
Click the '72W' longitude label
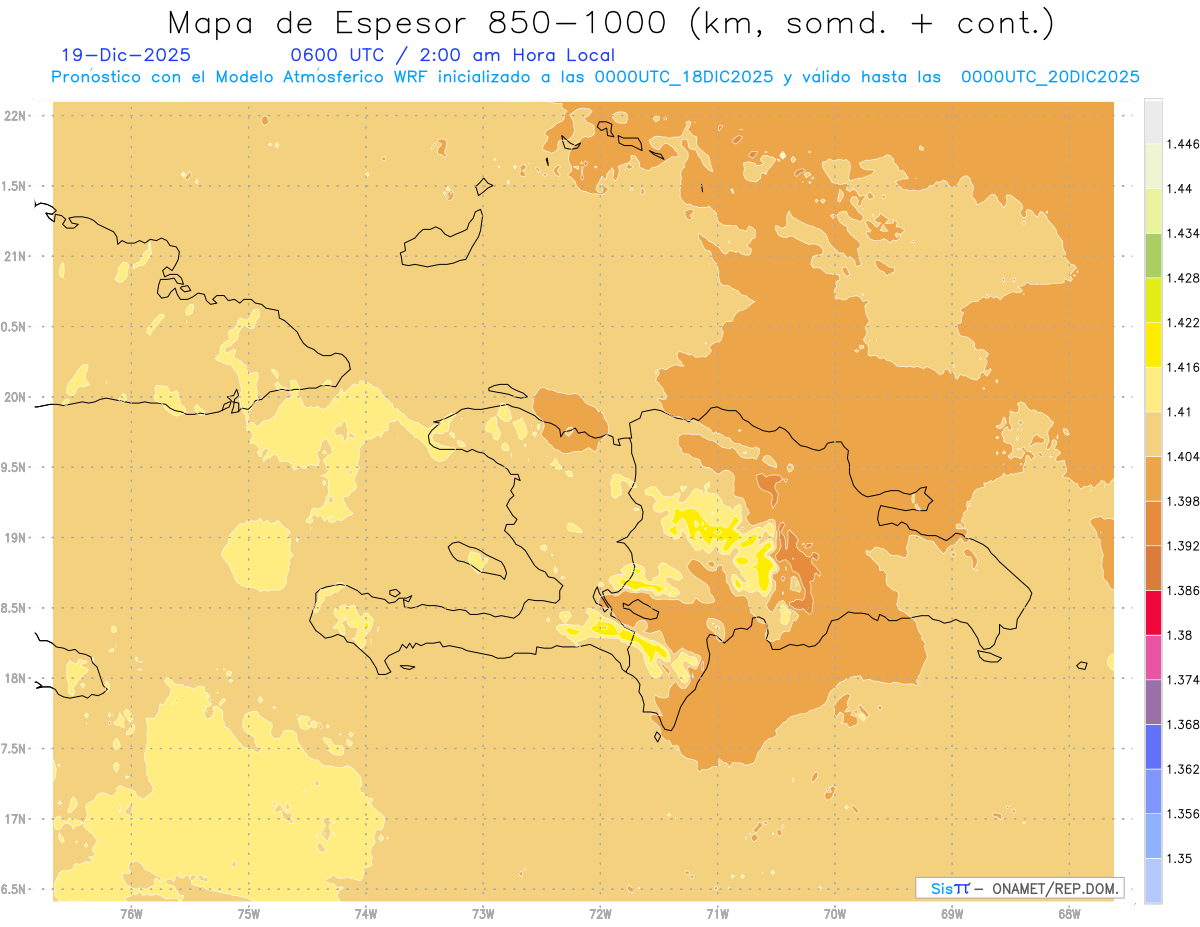click(x=600, y=914)
